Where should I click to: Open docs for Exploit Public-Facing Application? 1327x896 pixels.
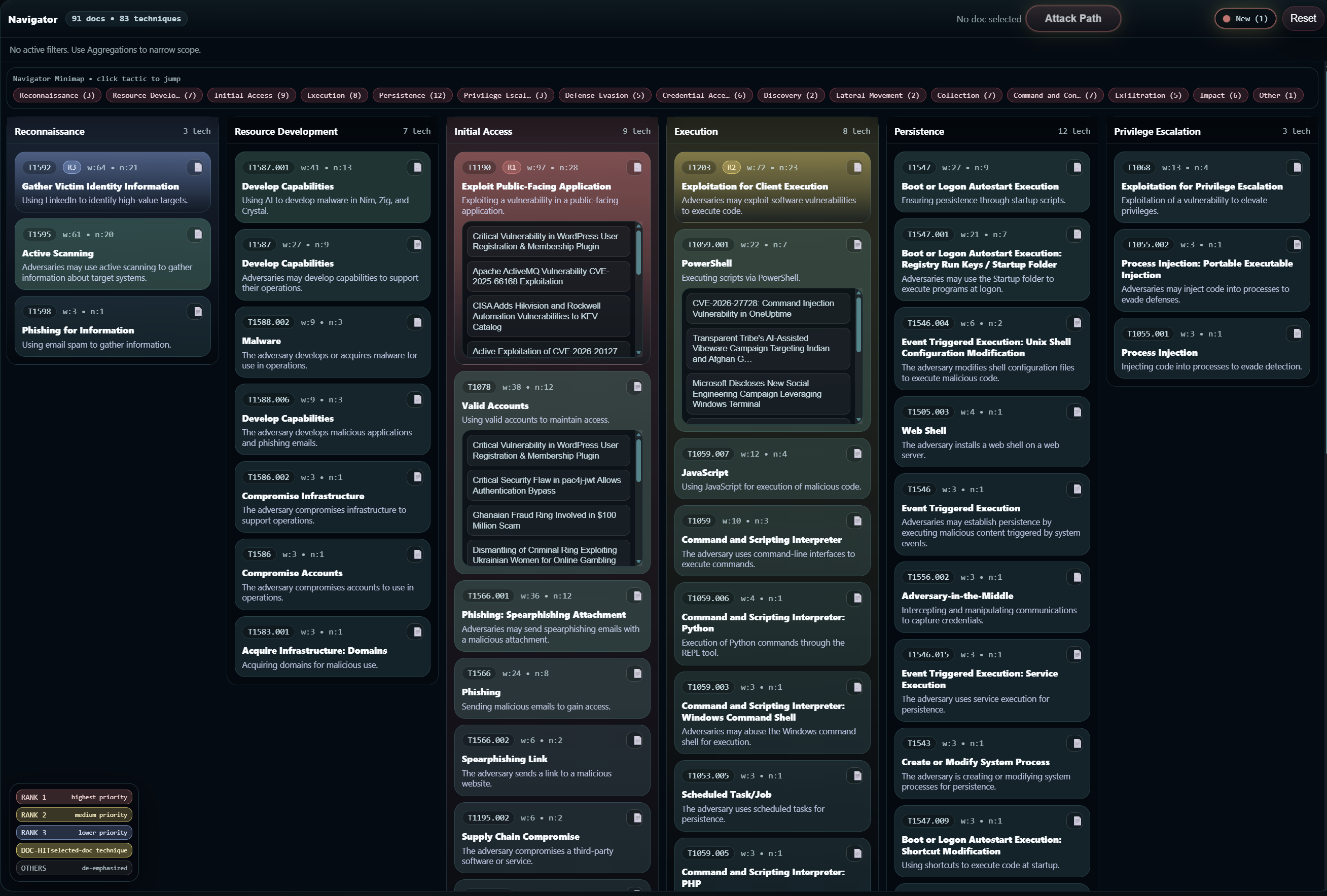coord(637,167)
